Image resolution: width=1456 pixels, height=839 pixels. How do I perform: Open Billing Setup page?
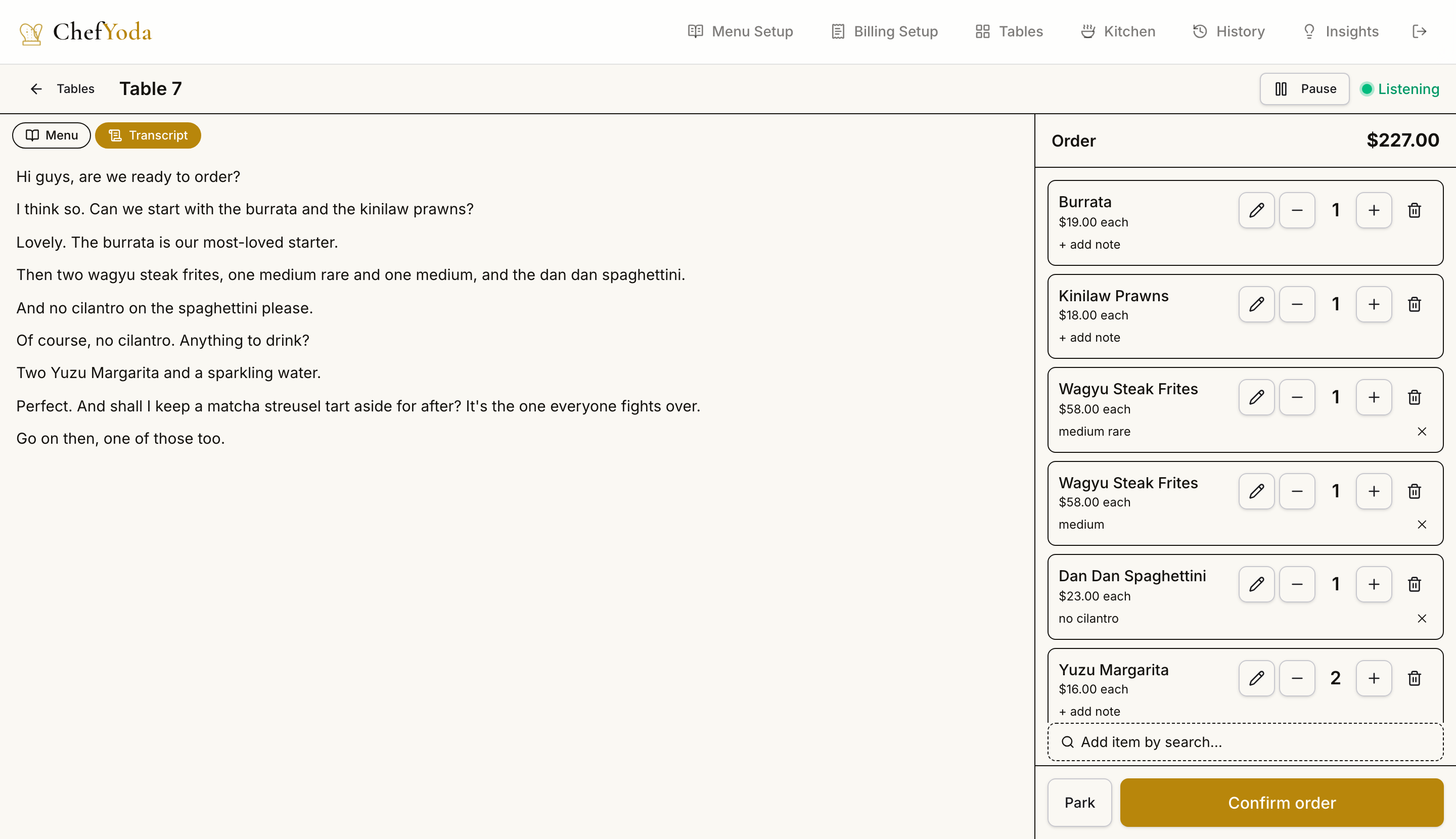click(885, 31)
